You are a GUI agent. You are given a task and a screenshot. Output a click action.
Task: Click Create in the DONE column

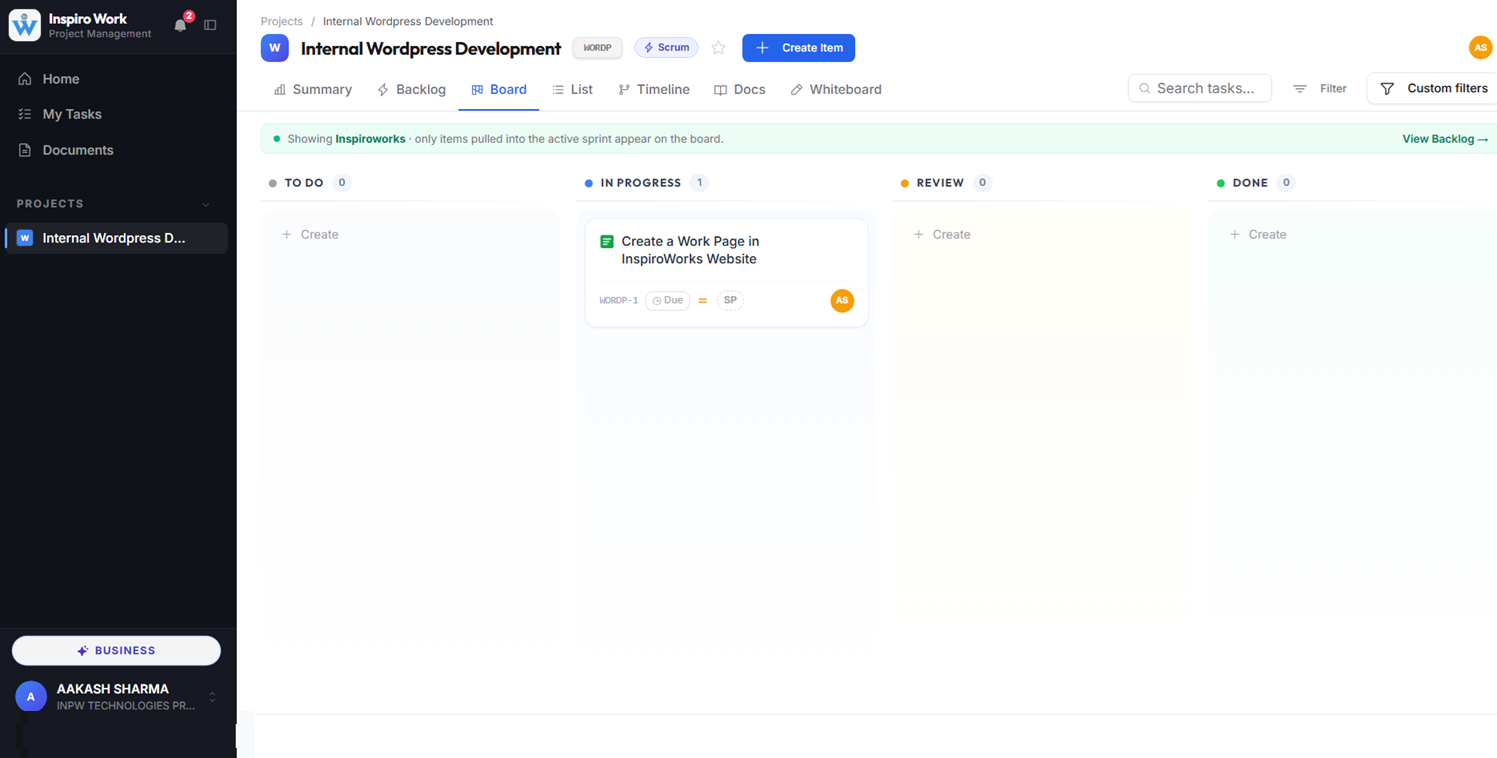coord(1258,234)
